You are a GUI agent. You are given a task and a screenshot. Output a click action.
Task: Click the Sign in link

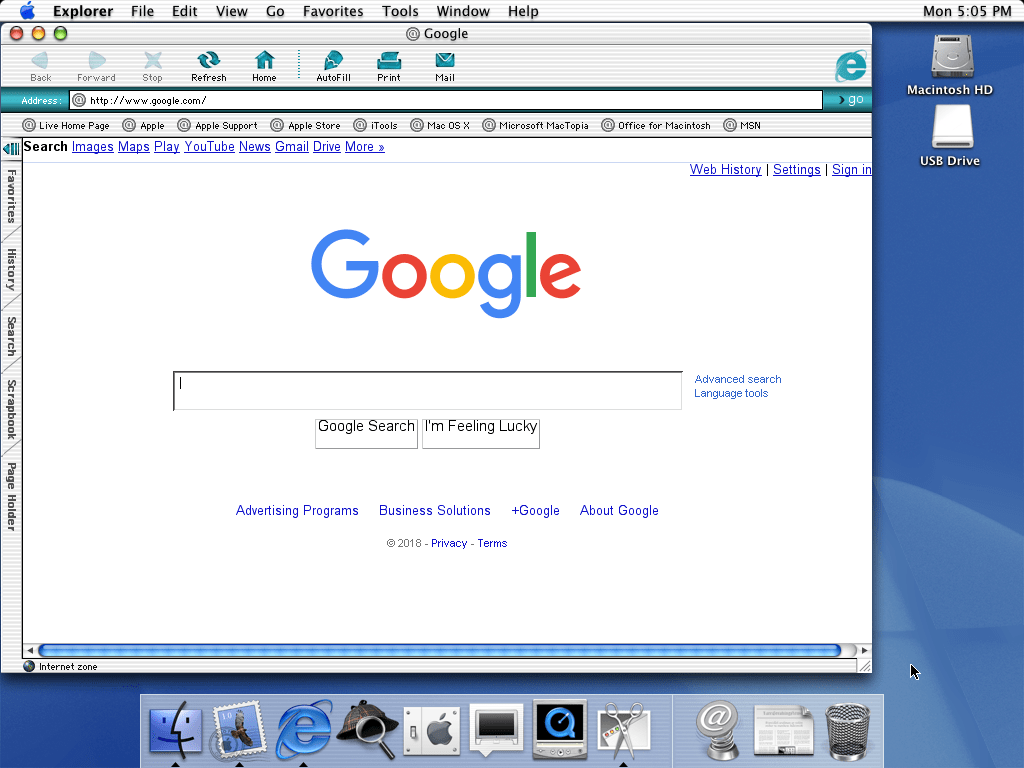pyautogui.click(x=852, y=170)
